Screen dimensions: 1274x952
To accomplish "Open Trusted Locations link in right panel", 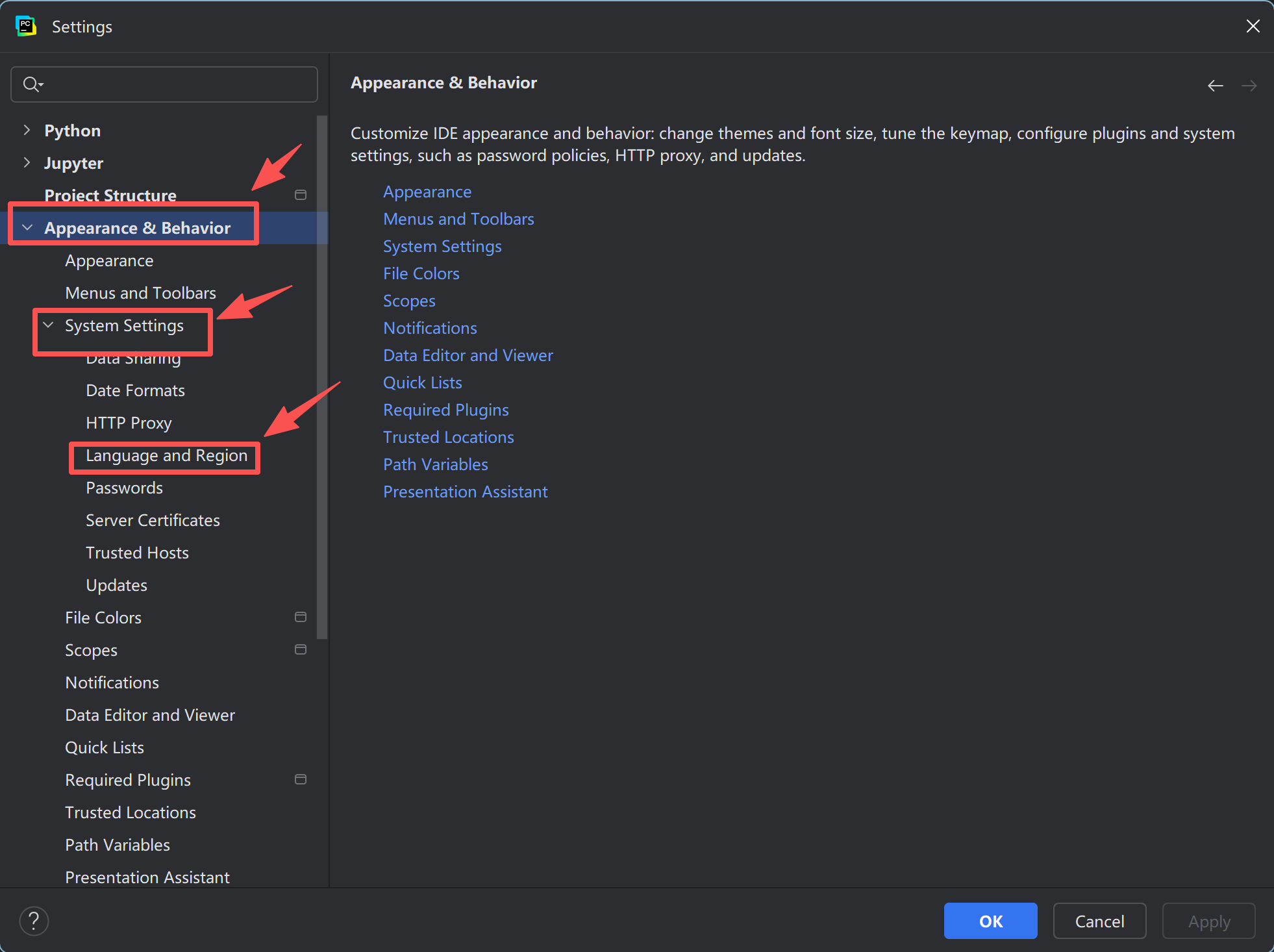I will 448,437.
